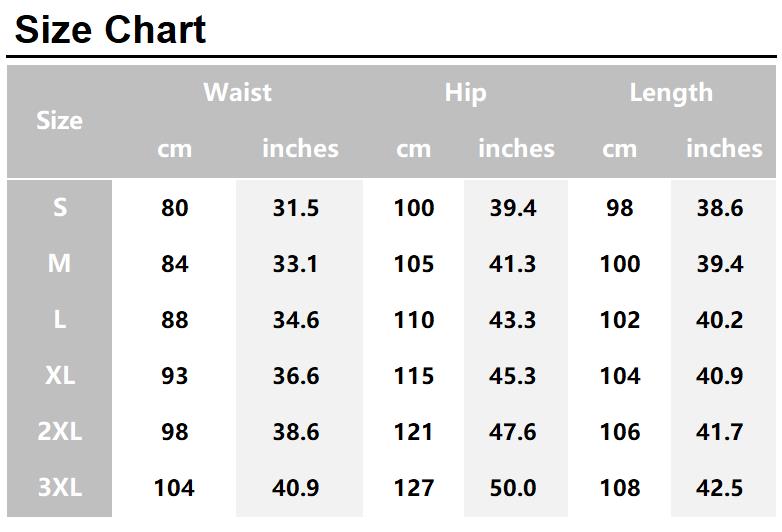This screenshot has width=782, height=532.
Task: Click hip value 50.0 inches
Action: (x=513, y=488)
